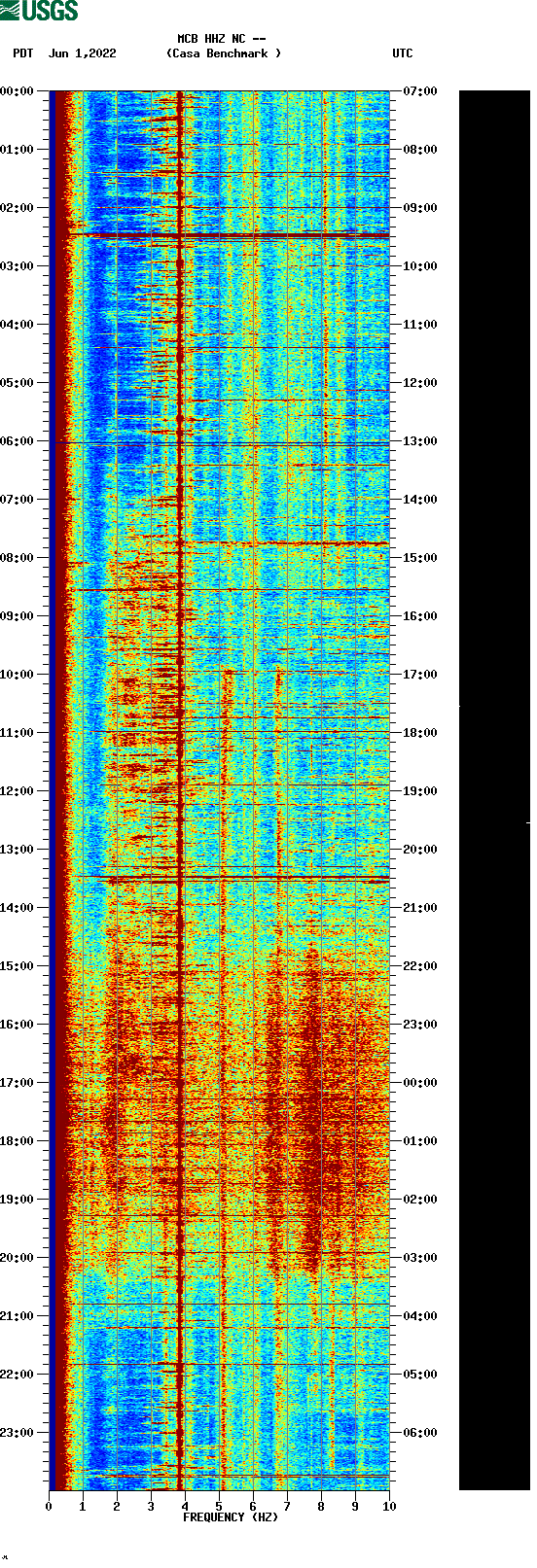
Task: Select the PDT axis label '04:00'
Action: (x=17, y=325)
